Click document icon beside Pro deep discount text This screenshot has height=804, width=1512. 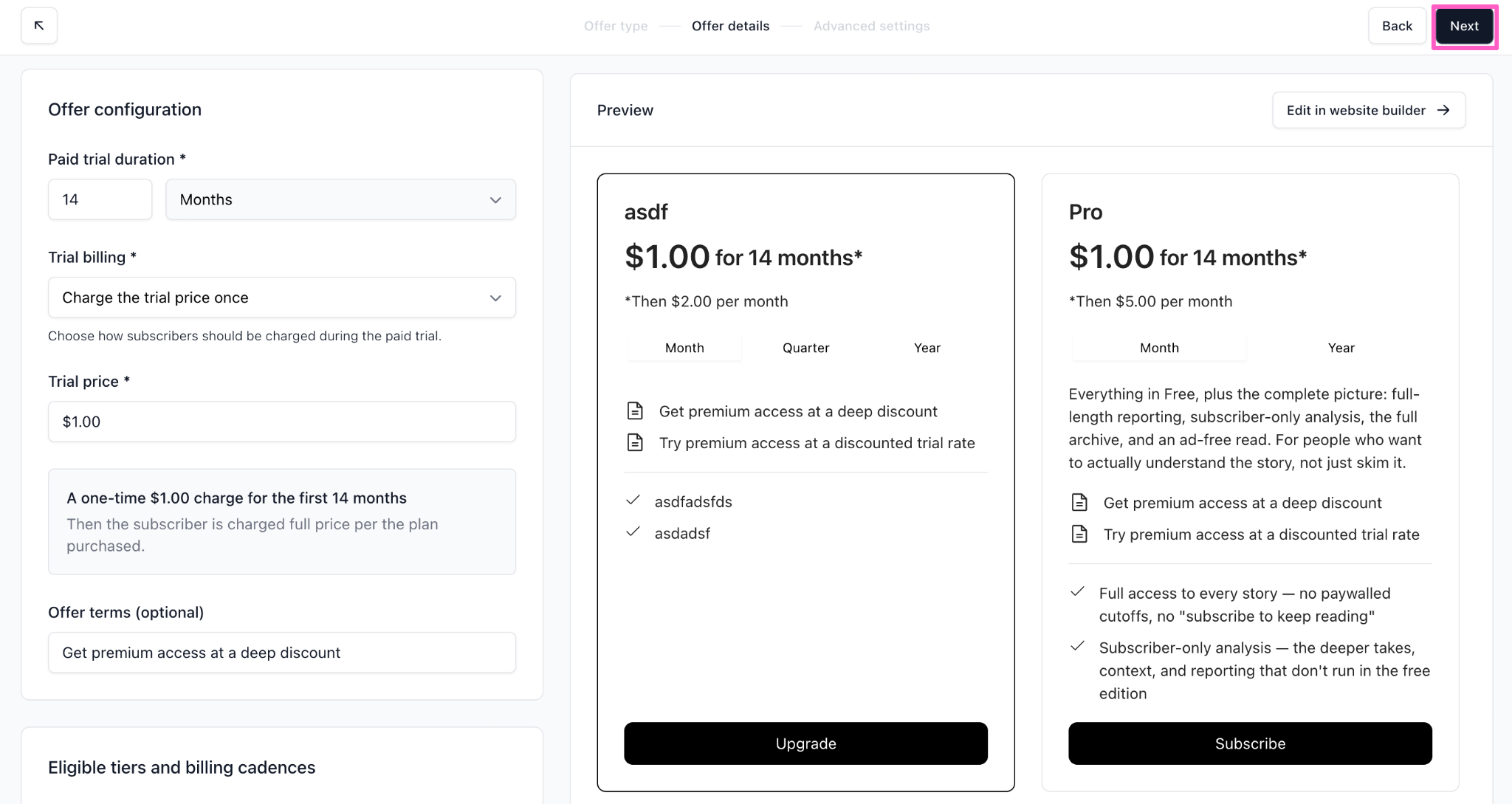1079,503
